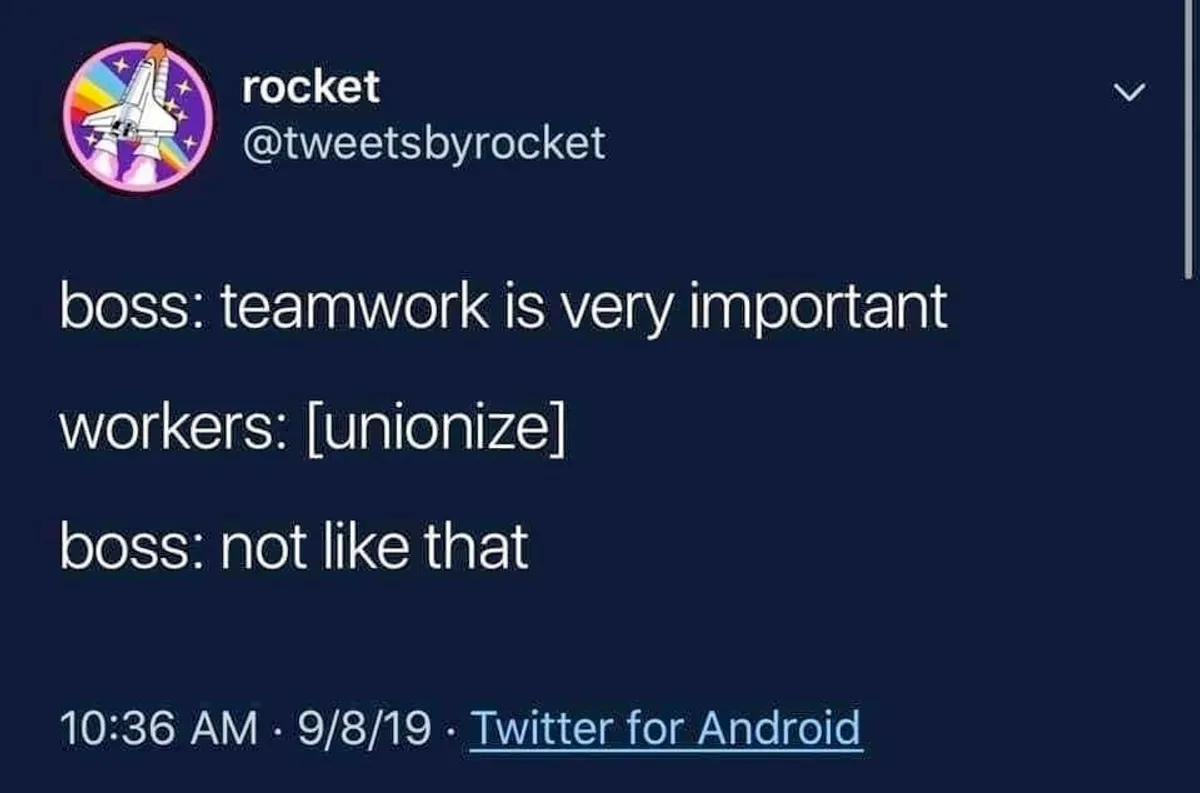Open the @tweetsbyrocket handle
The image size is (1200, 793).
(423, 144)
